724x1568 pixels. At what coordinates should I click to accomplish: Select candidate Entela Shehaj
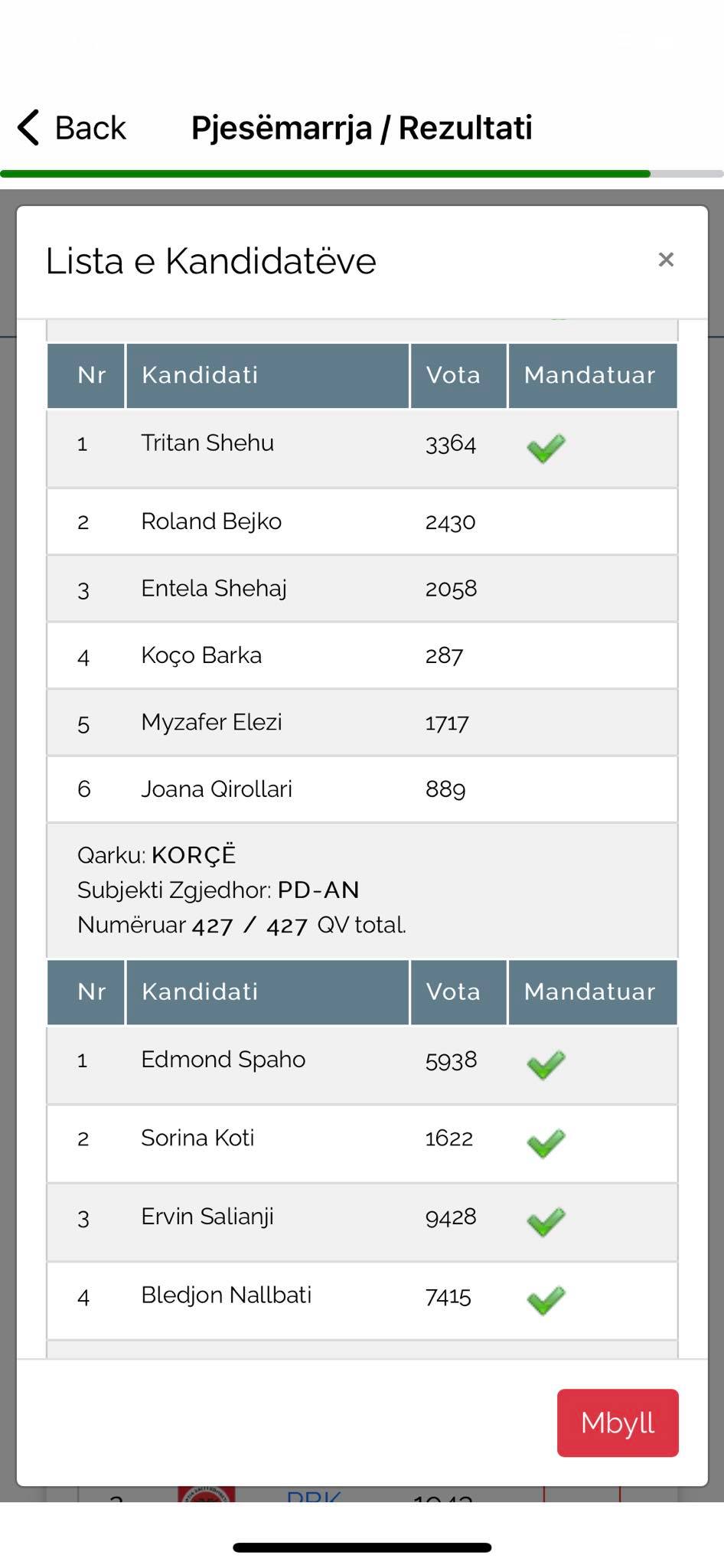[214, 588]
